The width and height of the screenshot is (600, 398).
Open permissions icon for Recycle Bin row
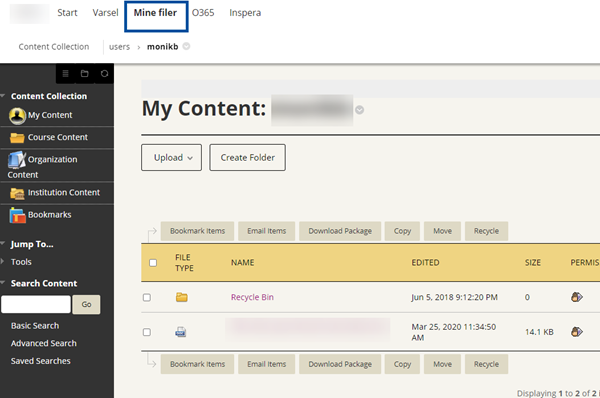(x=577, y=297)
